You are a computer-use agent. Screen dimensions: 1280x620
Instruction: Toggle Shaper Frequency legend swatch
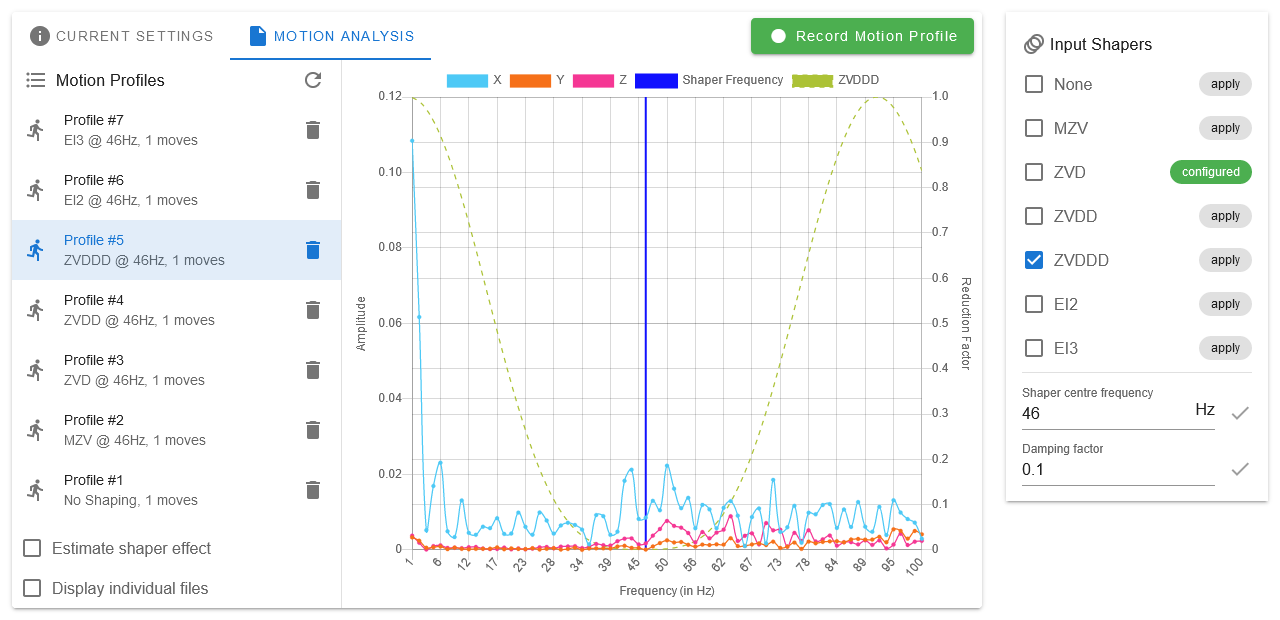coord(656,80)
